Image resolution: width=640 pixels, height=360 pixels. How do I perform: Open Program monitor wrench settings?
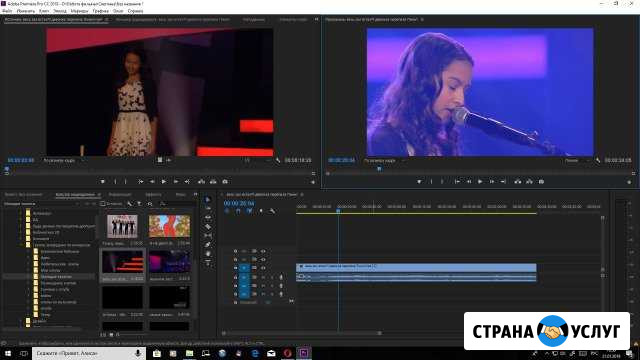pyautogui.click(x=598, y=161)
